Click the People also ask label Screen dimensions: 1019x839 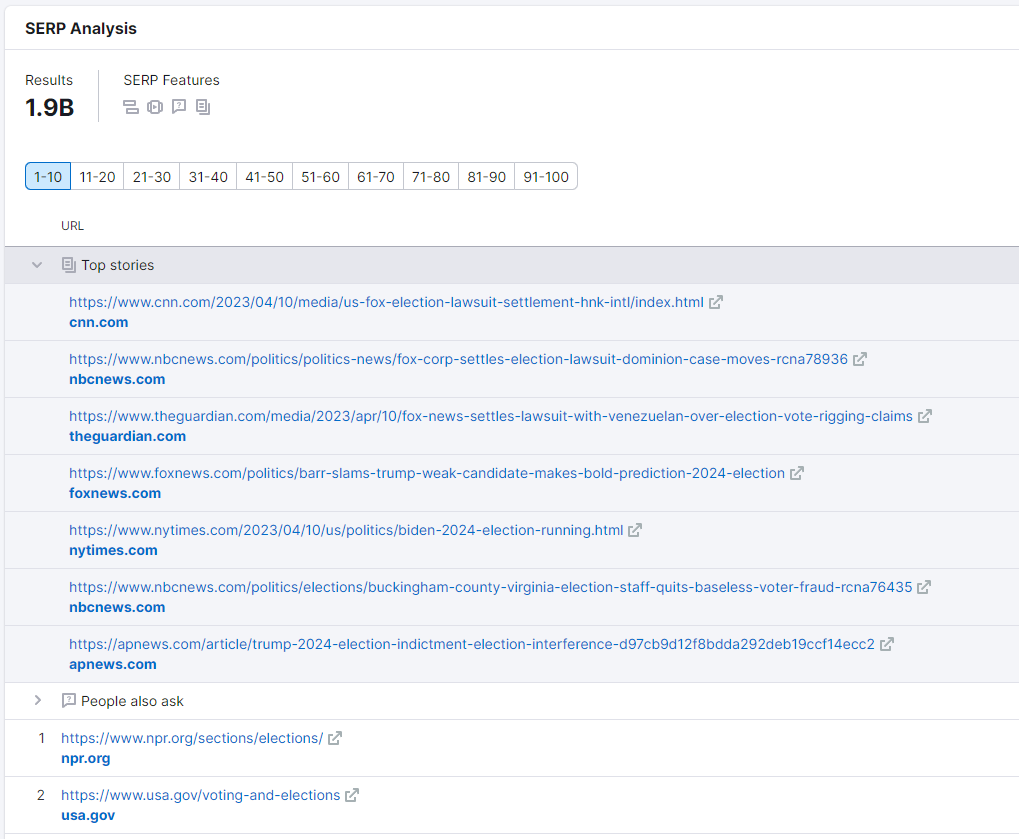click(x=132, y=701)
